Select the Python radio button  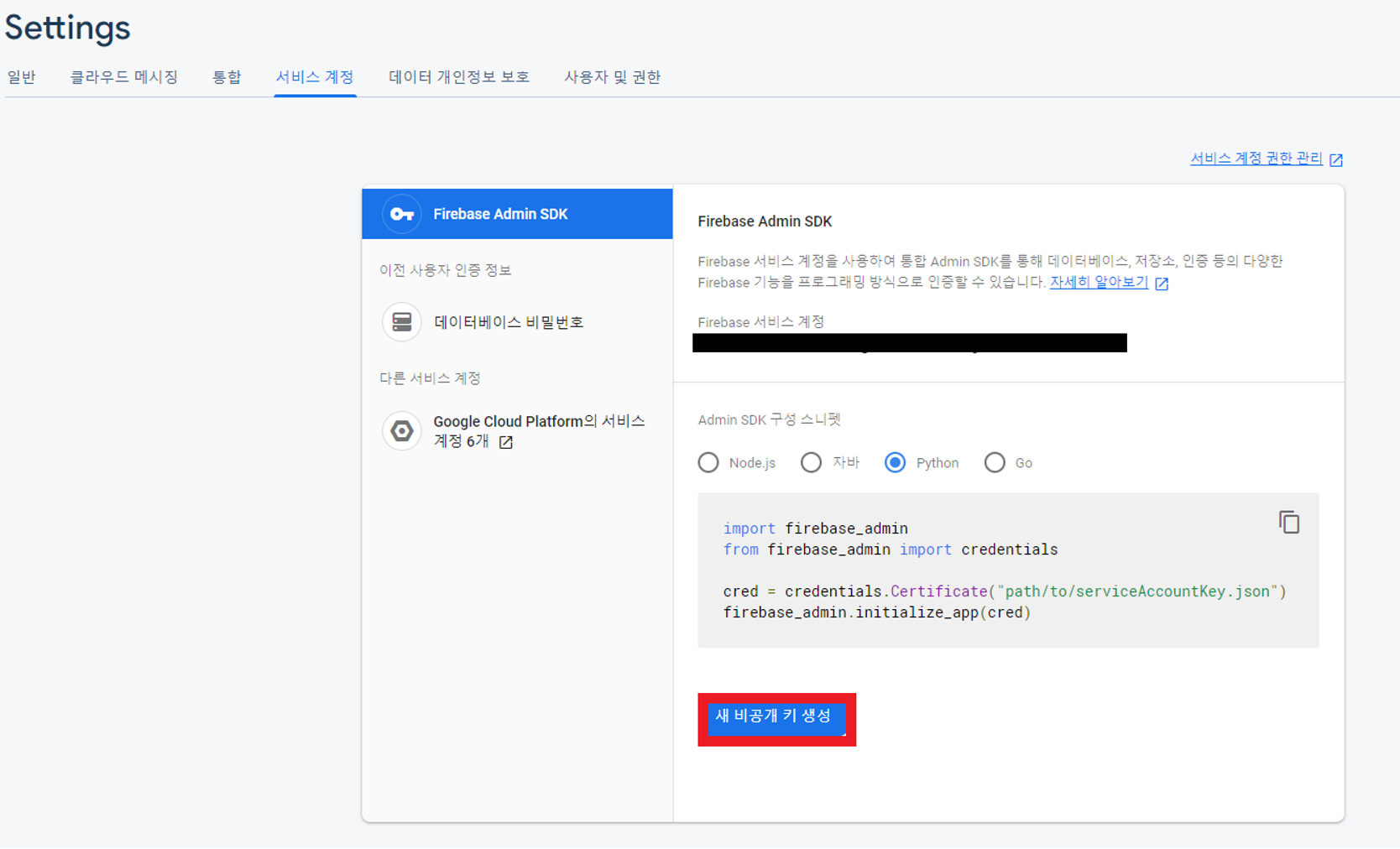click(895, 462)
